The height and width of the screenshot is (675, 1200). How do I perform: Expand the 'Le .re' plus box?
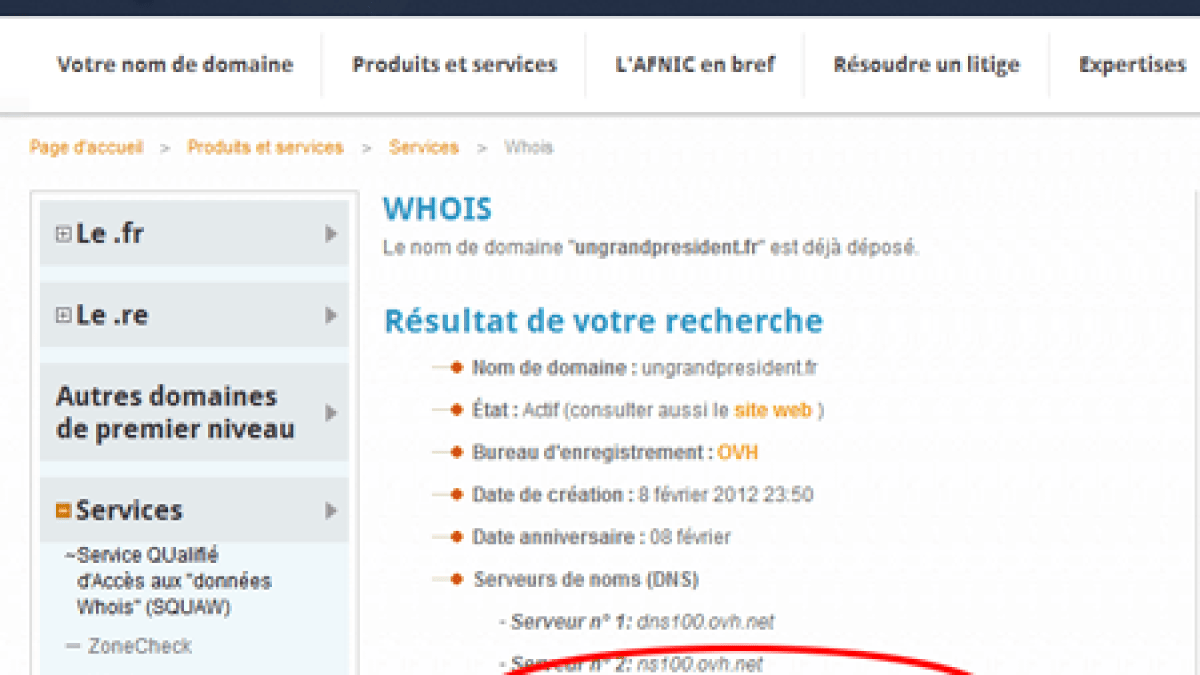[x=63, y=315]
